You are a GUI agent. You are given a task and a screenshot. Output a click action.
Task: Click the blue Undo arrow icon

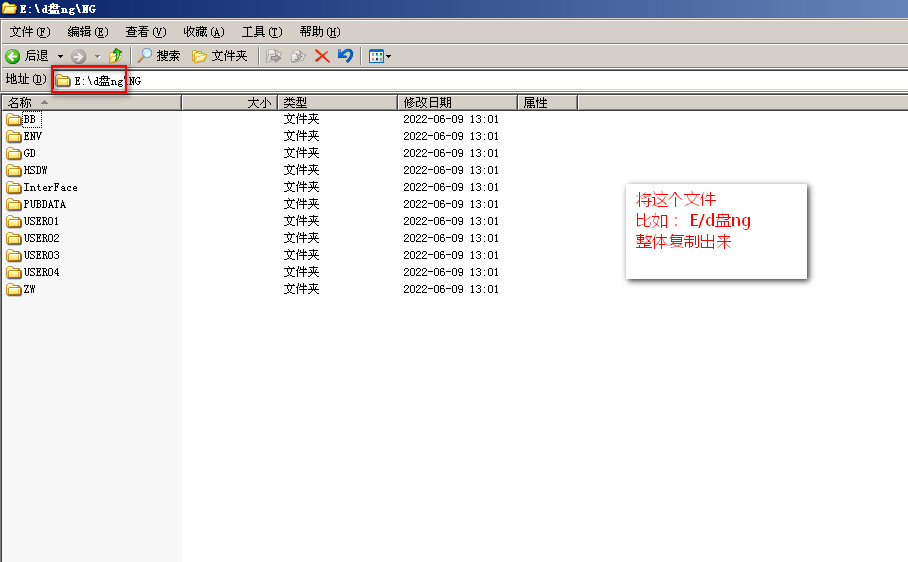[x=345, y=56]
